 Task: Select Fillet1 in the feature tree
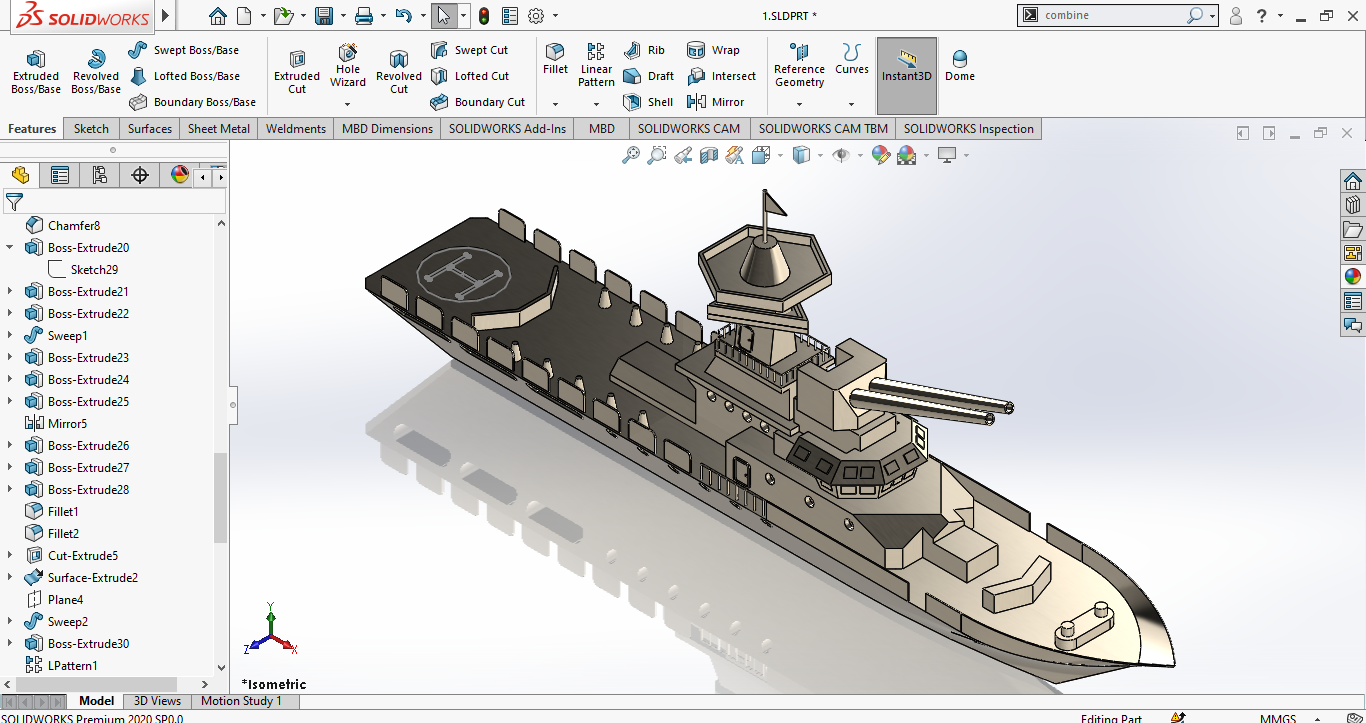63,512
